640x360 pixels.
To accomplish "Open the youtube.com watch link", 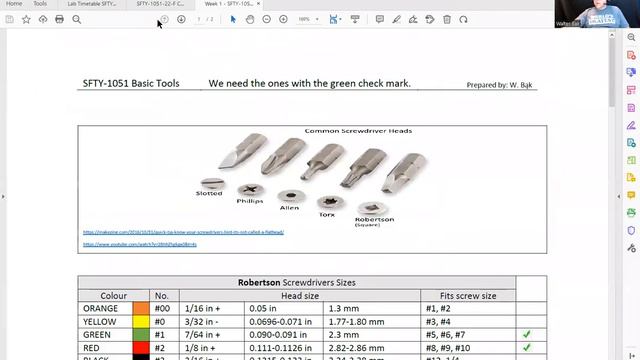I will [x=140, y=244].
